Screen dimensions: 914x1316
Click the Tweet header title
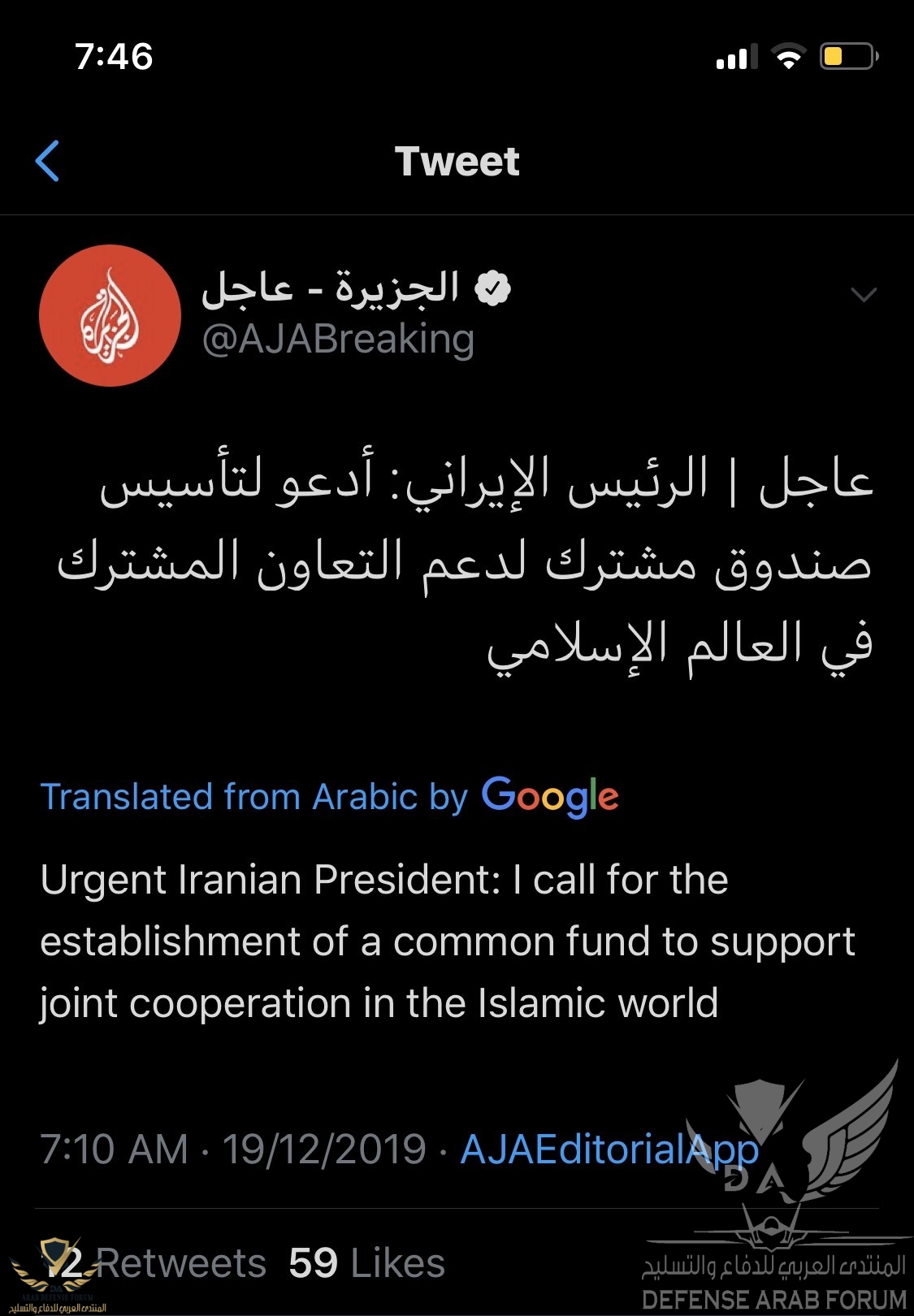tap(457, 161)
